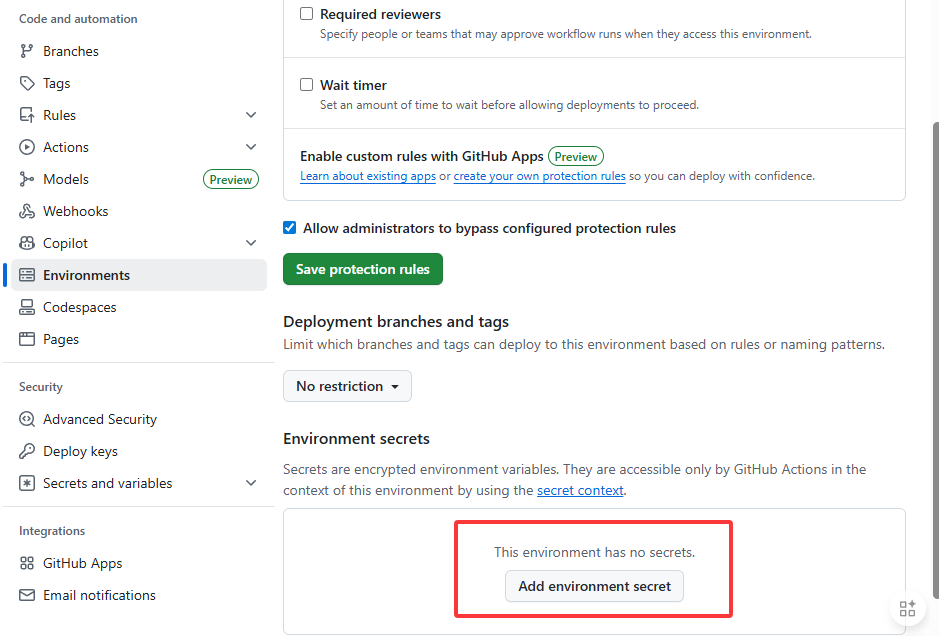This screenshot has width=939, height=636.
Task: Open the No restriction dropdown
Action: (x=347, y=386)
